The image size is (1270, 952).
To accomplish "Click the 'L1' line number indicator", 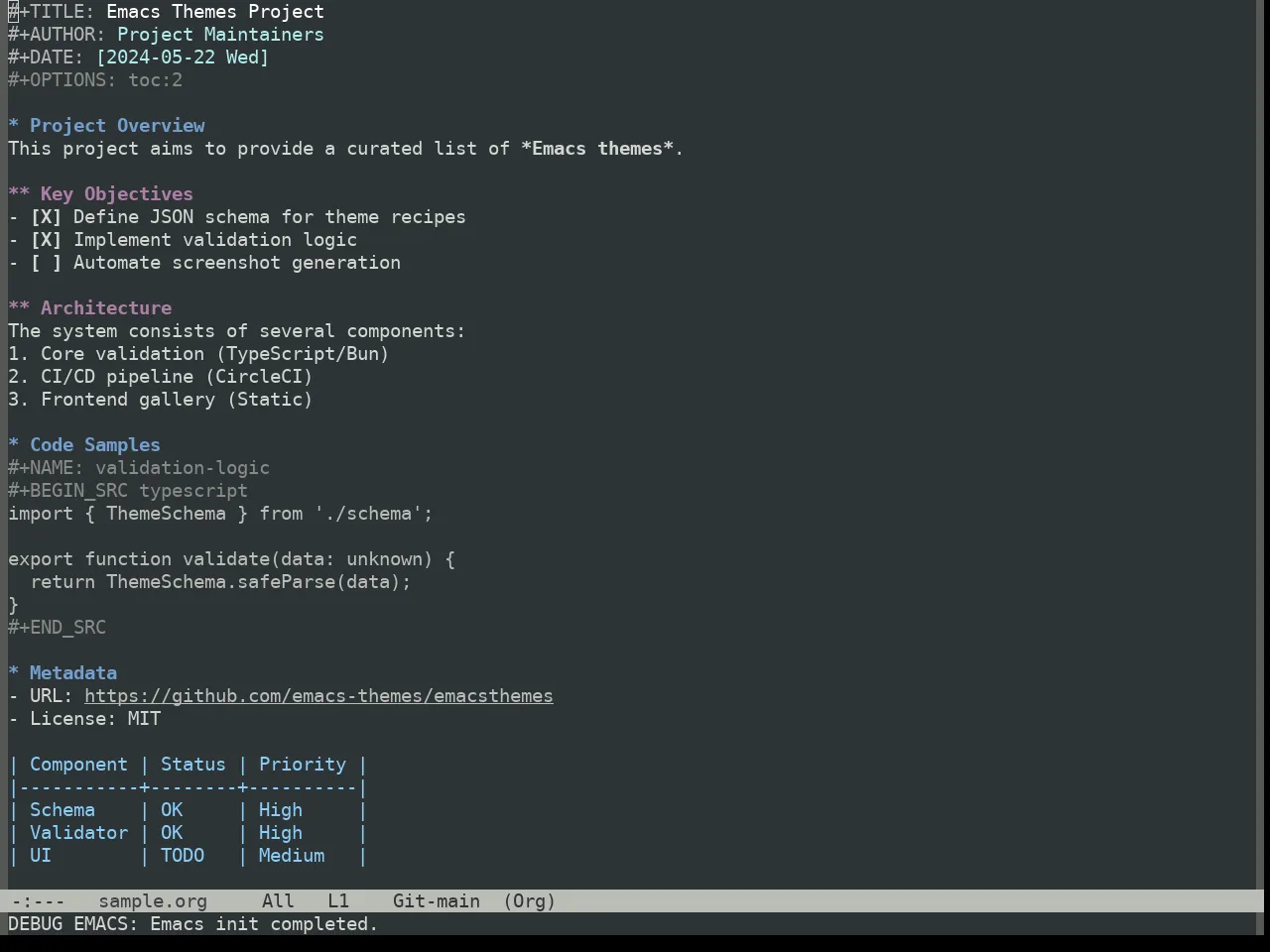I will click(x=338, y=901).
